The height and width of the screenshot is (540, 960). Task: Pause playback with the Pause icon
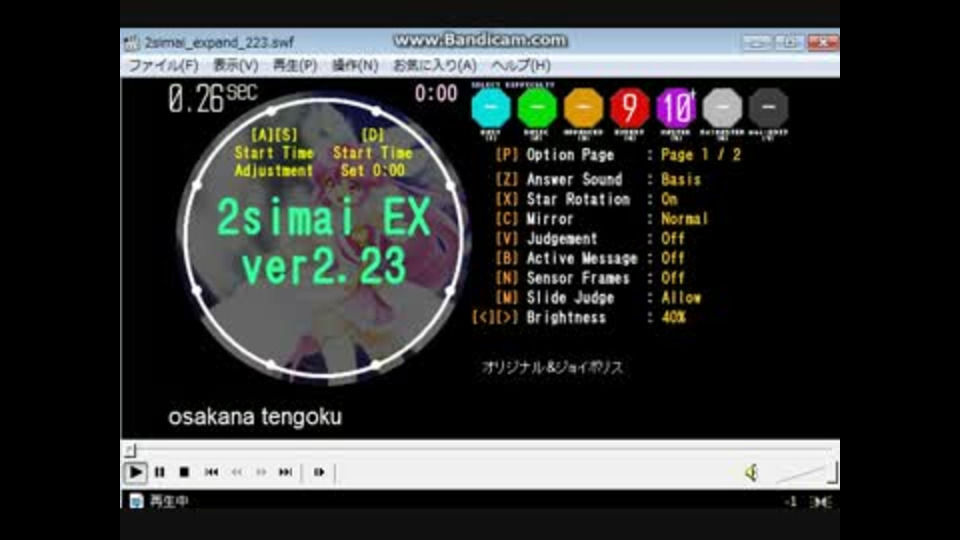click(160, 472)
